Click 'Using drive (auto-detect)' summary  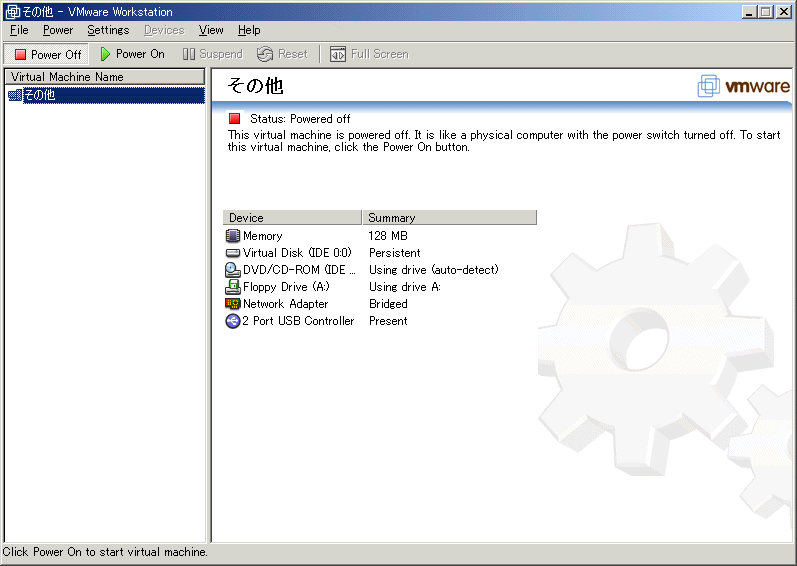pyautogui.click(x=434, y=270)
